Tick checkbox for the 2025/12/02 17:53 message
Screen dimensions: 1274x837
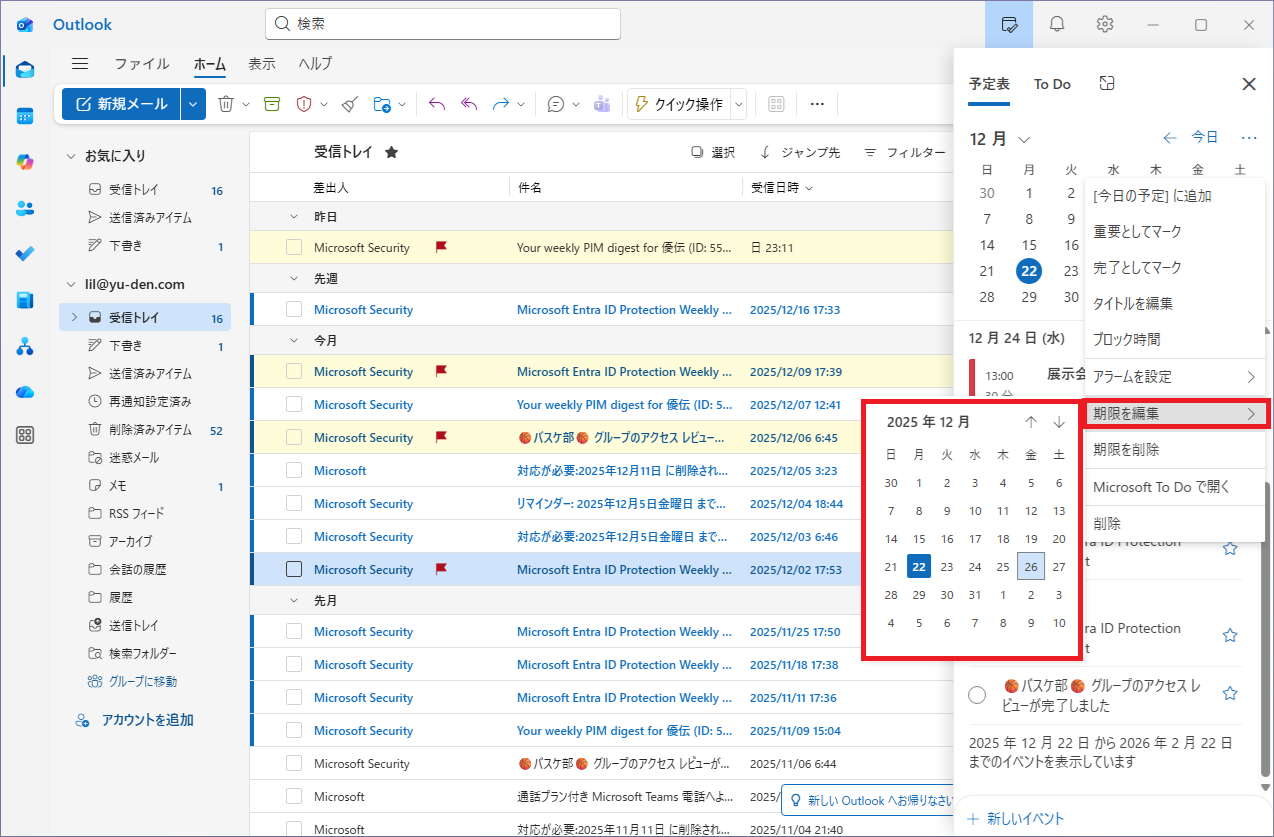click(294, 570)
